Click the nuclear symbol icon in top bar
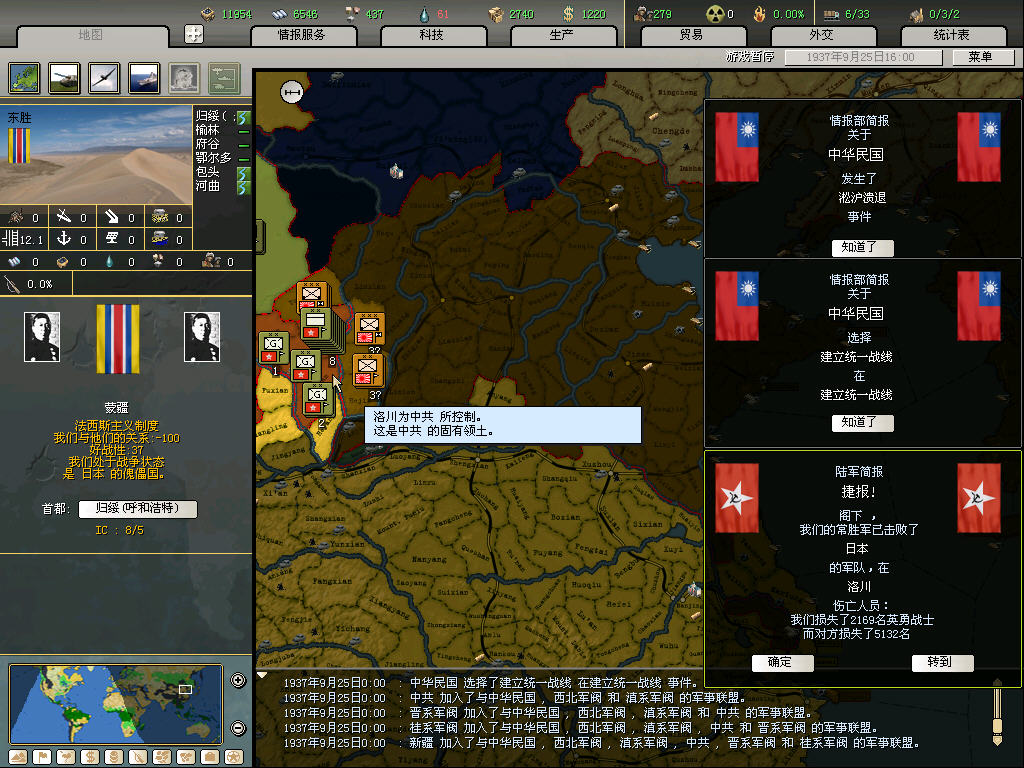This screenshot has height=768, width=1024. pos(716,14)
